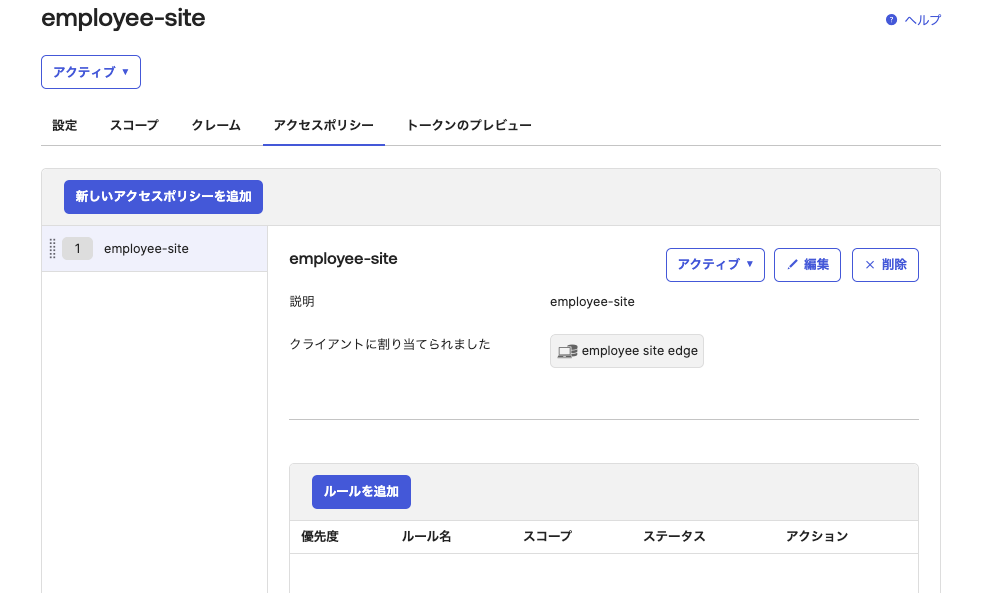
Task: View the トークンのプレビュー tab
Action: [467, 125]
